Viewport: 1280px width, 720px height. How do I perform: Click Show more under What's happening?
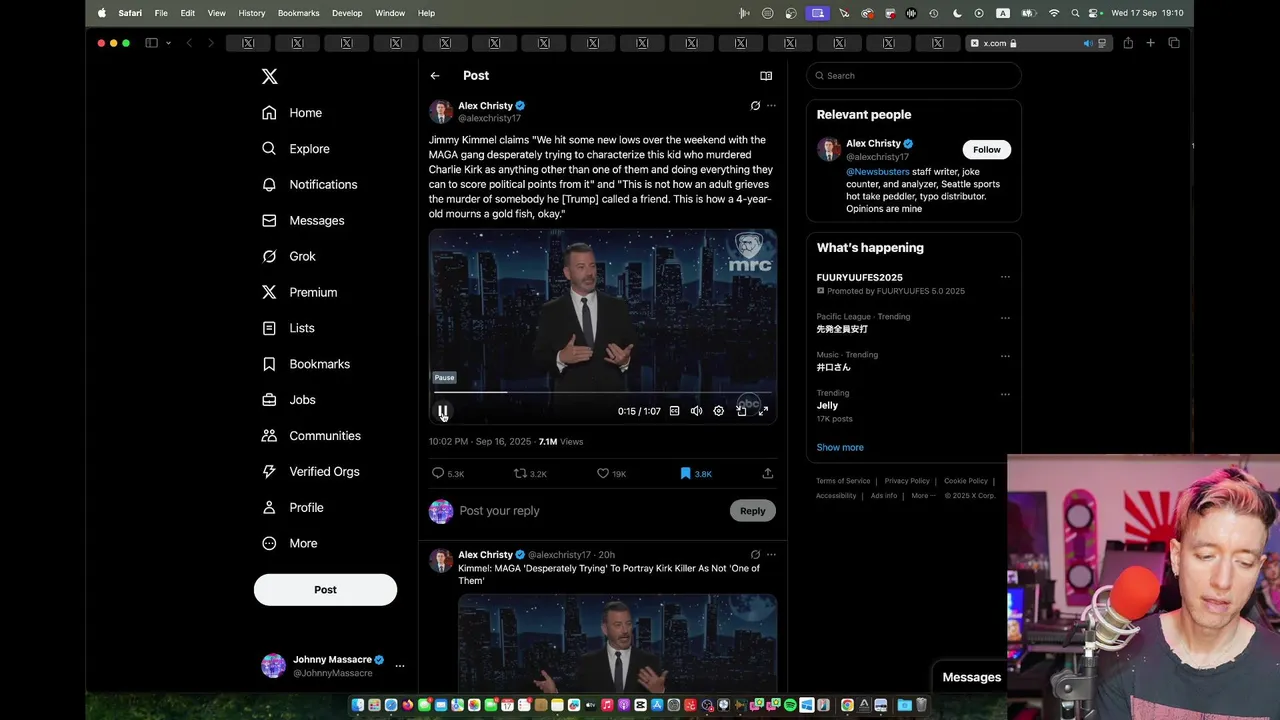tap(840, 448)
